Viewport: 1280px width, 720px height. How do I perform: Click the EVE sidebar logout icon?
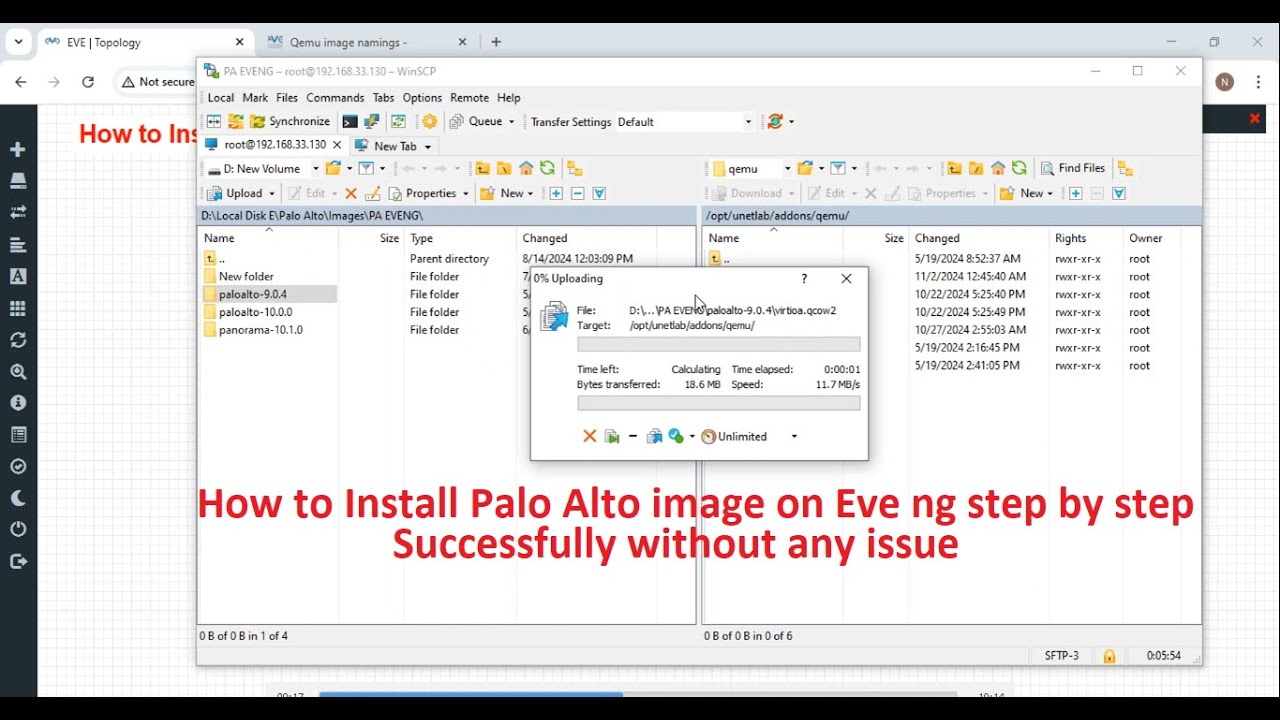pyautogui.click(x=17, y=561)
